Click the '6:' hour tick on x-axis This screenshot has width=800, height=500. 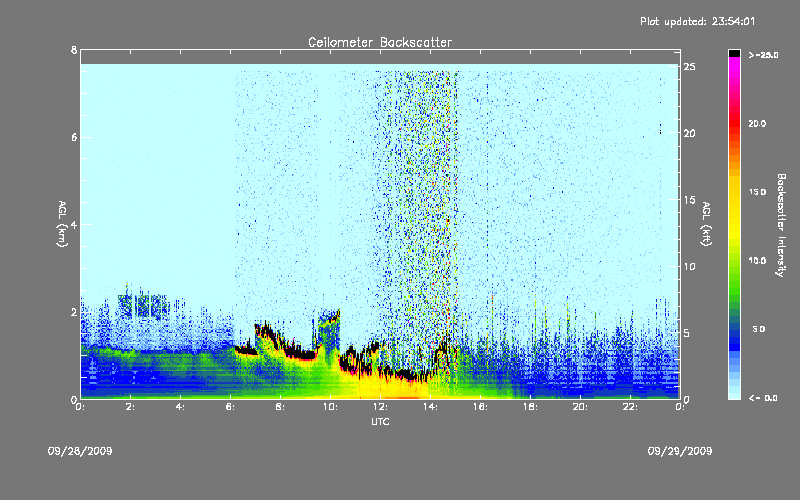(230, 407)
